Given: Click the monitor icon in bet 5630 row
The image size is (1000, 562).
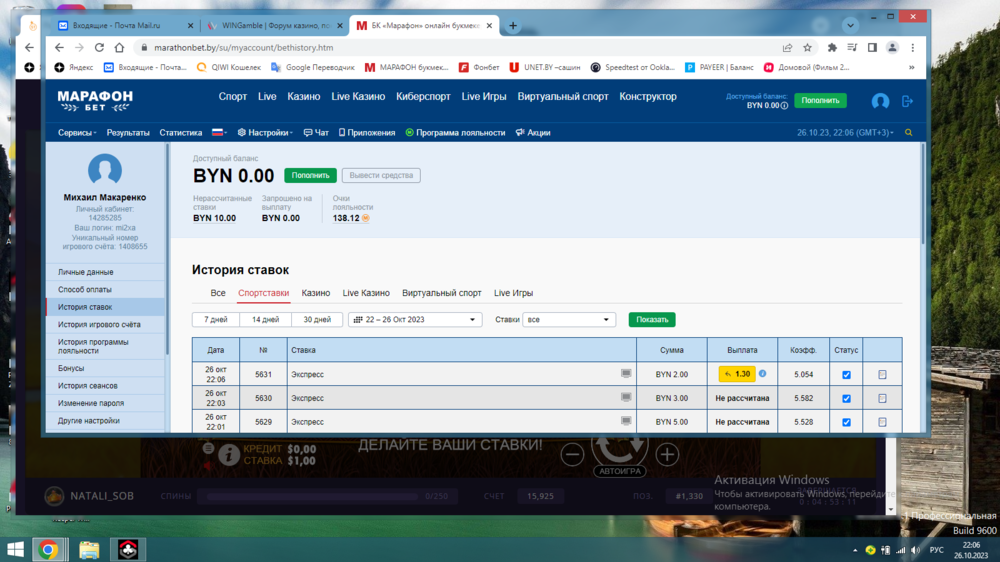Looking at the screenshot, I should tap(626, 398).
